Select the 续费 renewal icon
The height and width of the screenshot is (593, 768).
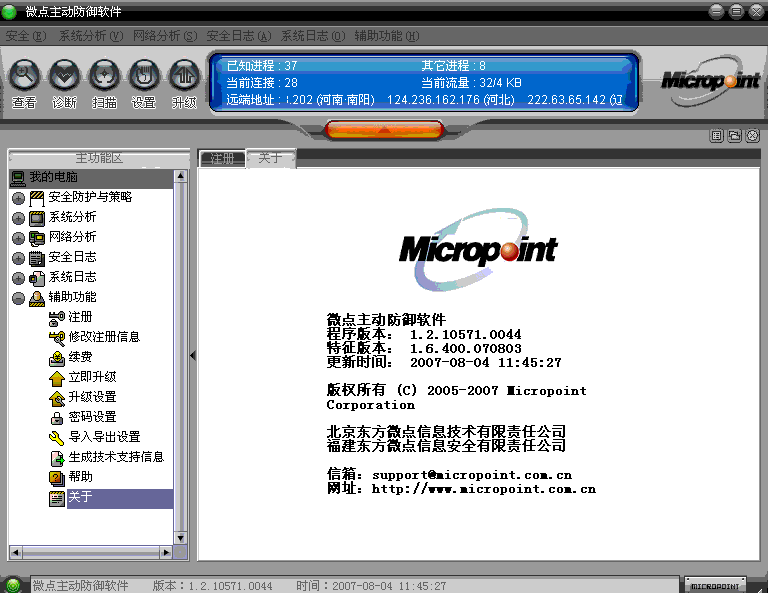click(57, 358)
